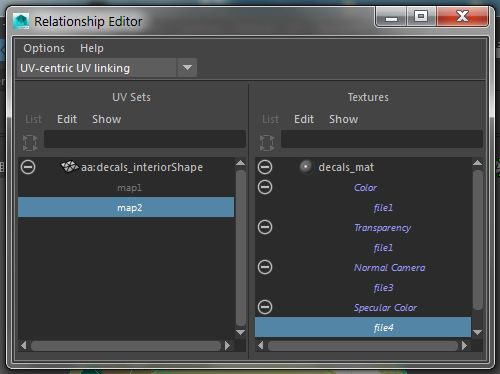
Task: Open the Options menu
Action: [x=44, y=48]
